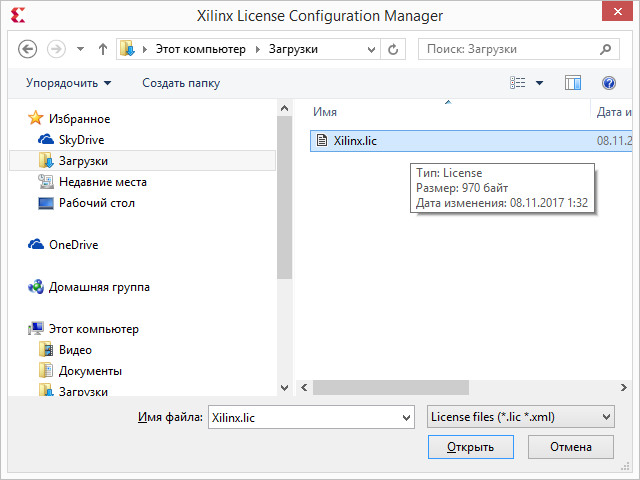Screen dimensions: 640x480
Task: Open the help button
Action: coord(609,83)
